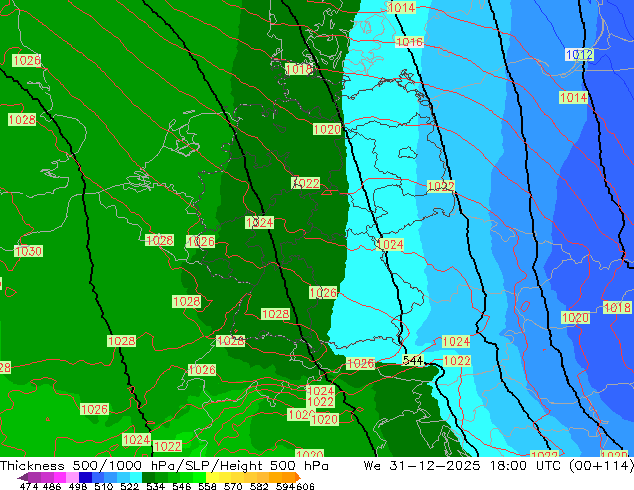Select the 1012 isobar label at top right
The width and height of the screenshot is (634, 490).
point(579,55)
